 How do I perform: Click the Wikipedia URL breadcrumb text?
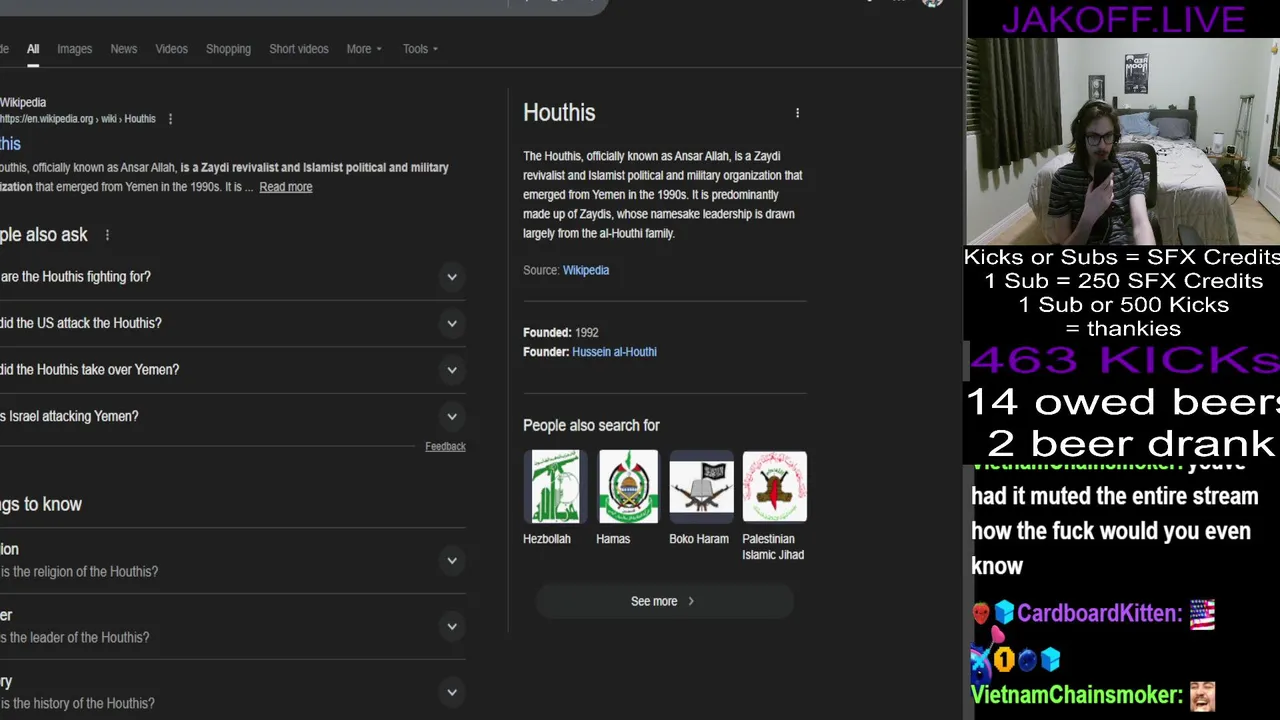[78, 119]
